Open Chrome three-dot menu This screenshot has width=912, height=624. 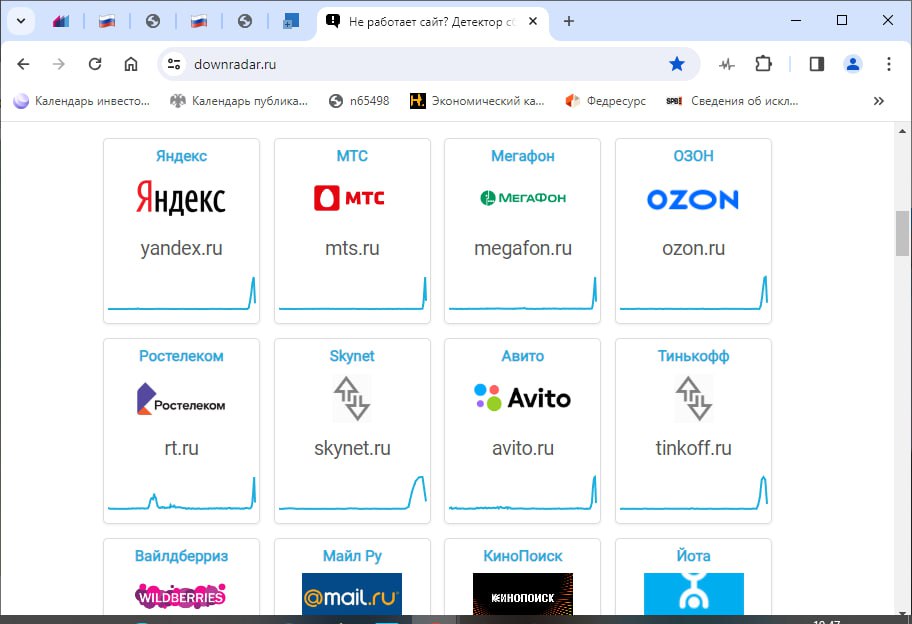click(889, 64)
